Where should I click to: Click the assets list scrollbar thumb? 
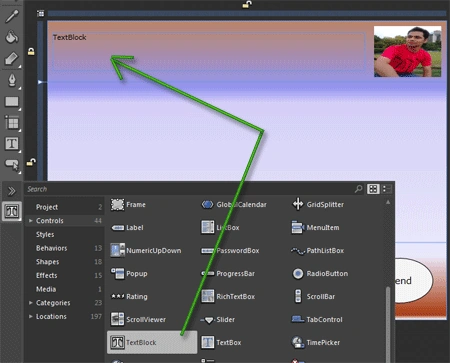pyautogui.click(x=388, y=324)
